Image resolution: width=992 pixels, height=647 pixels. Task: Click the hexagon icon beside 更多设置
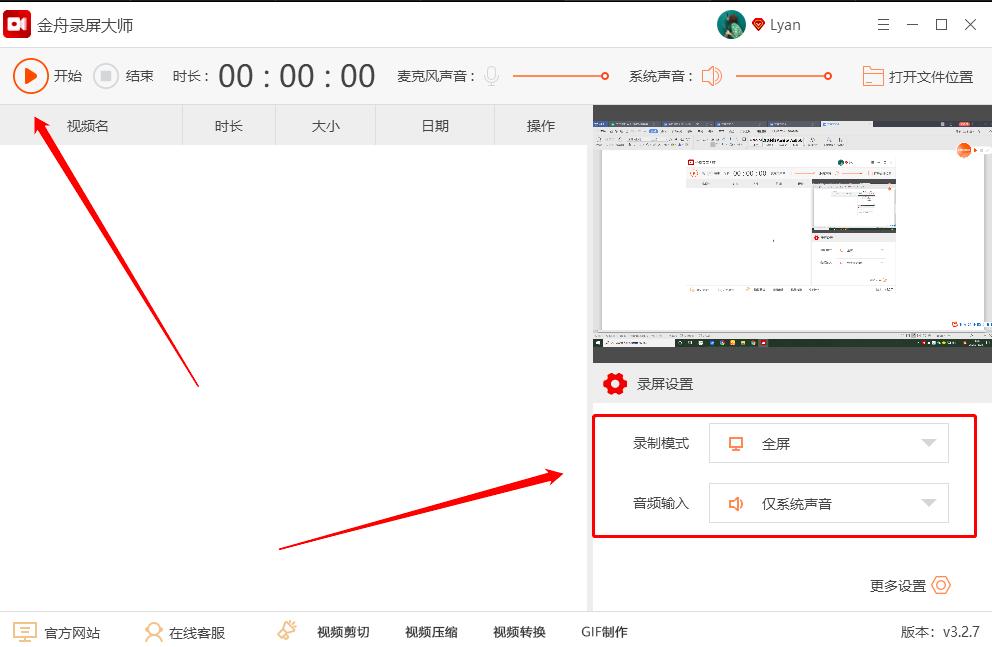tap(941, 585)
